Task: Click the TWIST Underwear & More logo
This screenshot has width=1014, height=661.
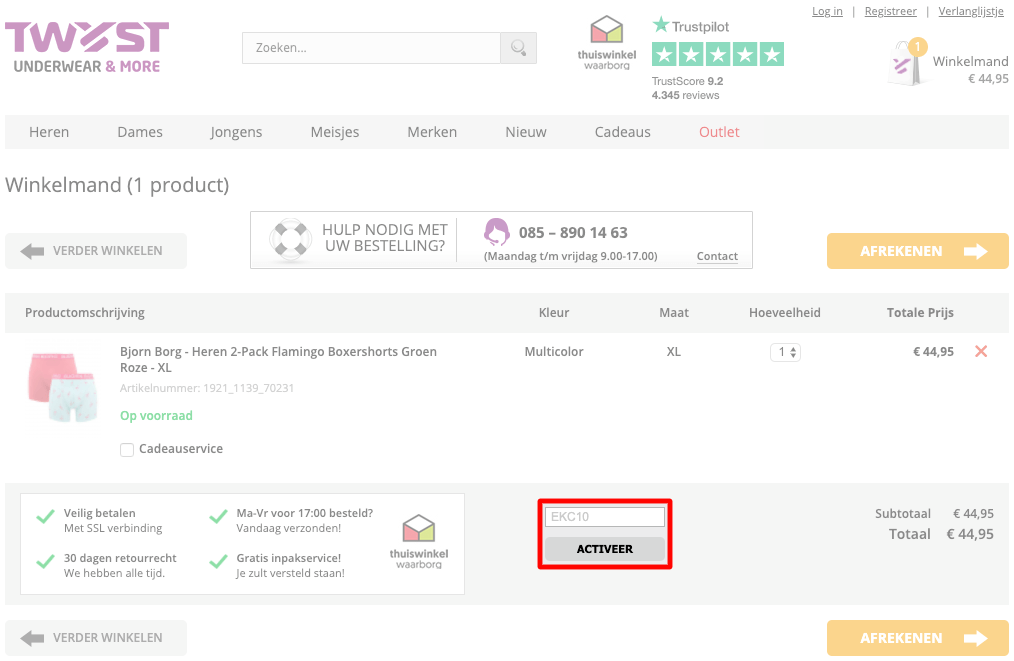Action: 87,47
